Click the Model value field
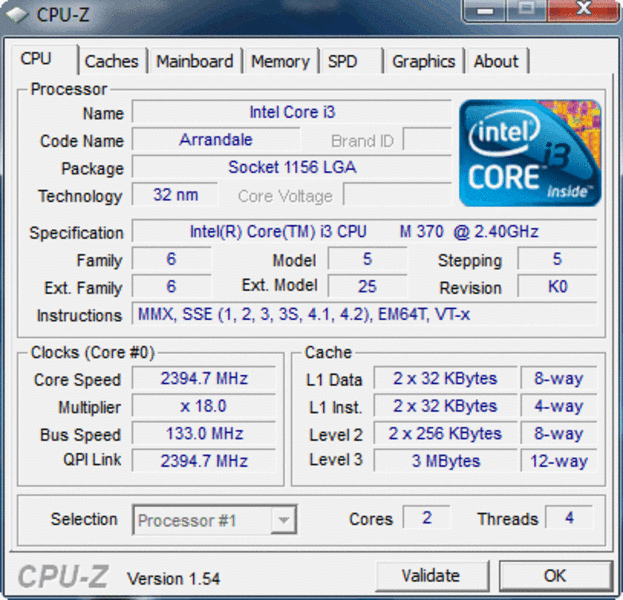The height and width of the screenshot is (600, 623). (367, 259)
